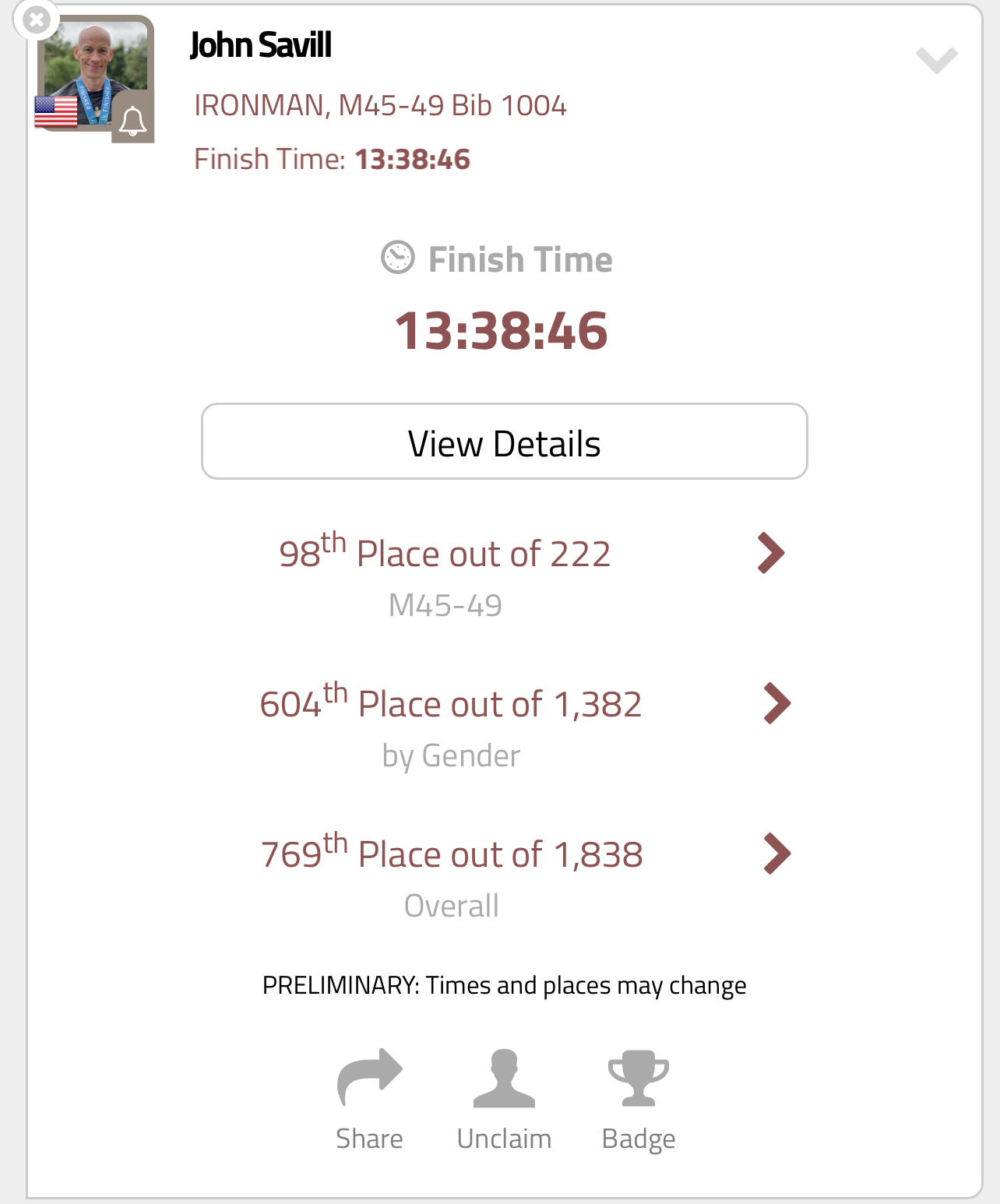Open the M45-49 division ranking arrow
The image size is (1000, 1204).
[771, 554]
